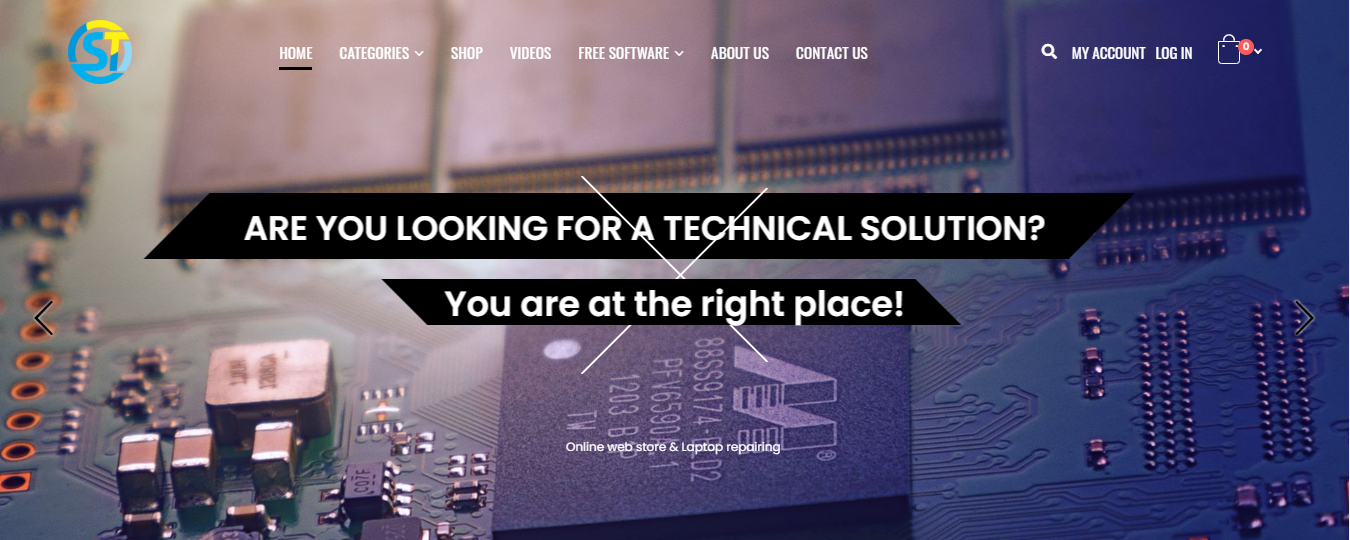
Task: Open the Shop menu item
Action: (x=466, y=53)
